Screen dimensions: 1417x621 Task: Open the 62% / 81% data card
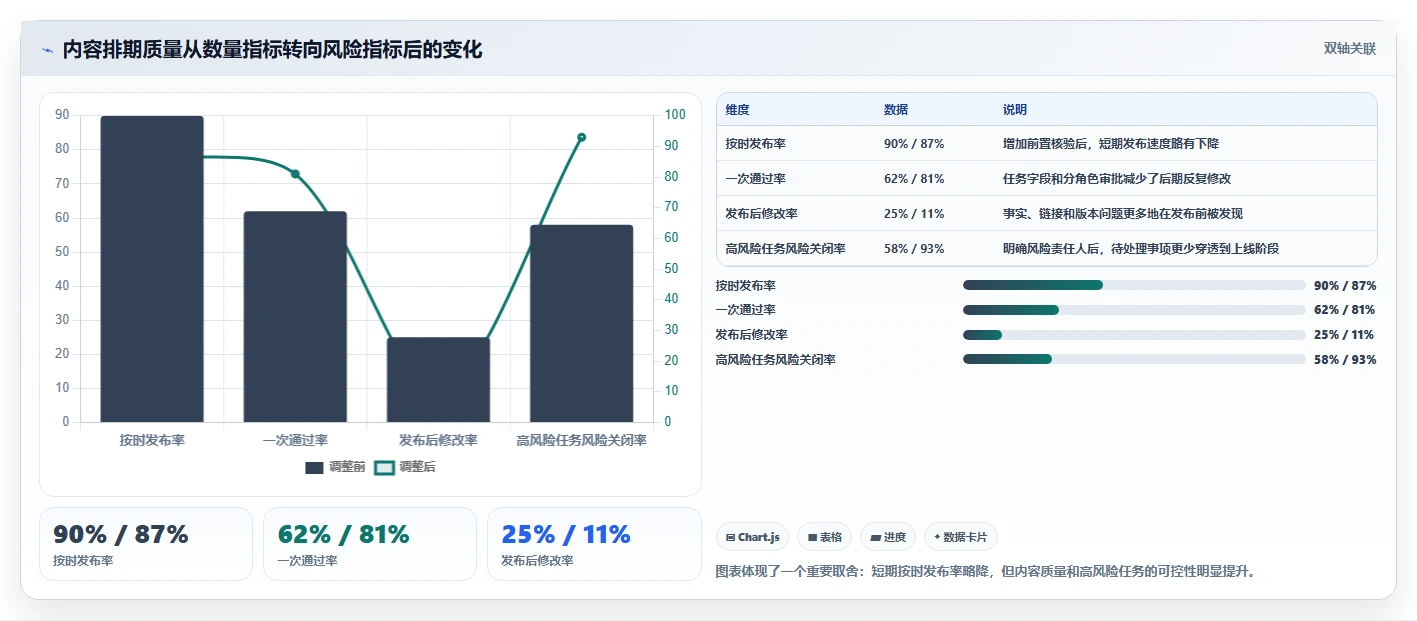(370, 544)
